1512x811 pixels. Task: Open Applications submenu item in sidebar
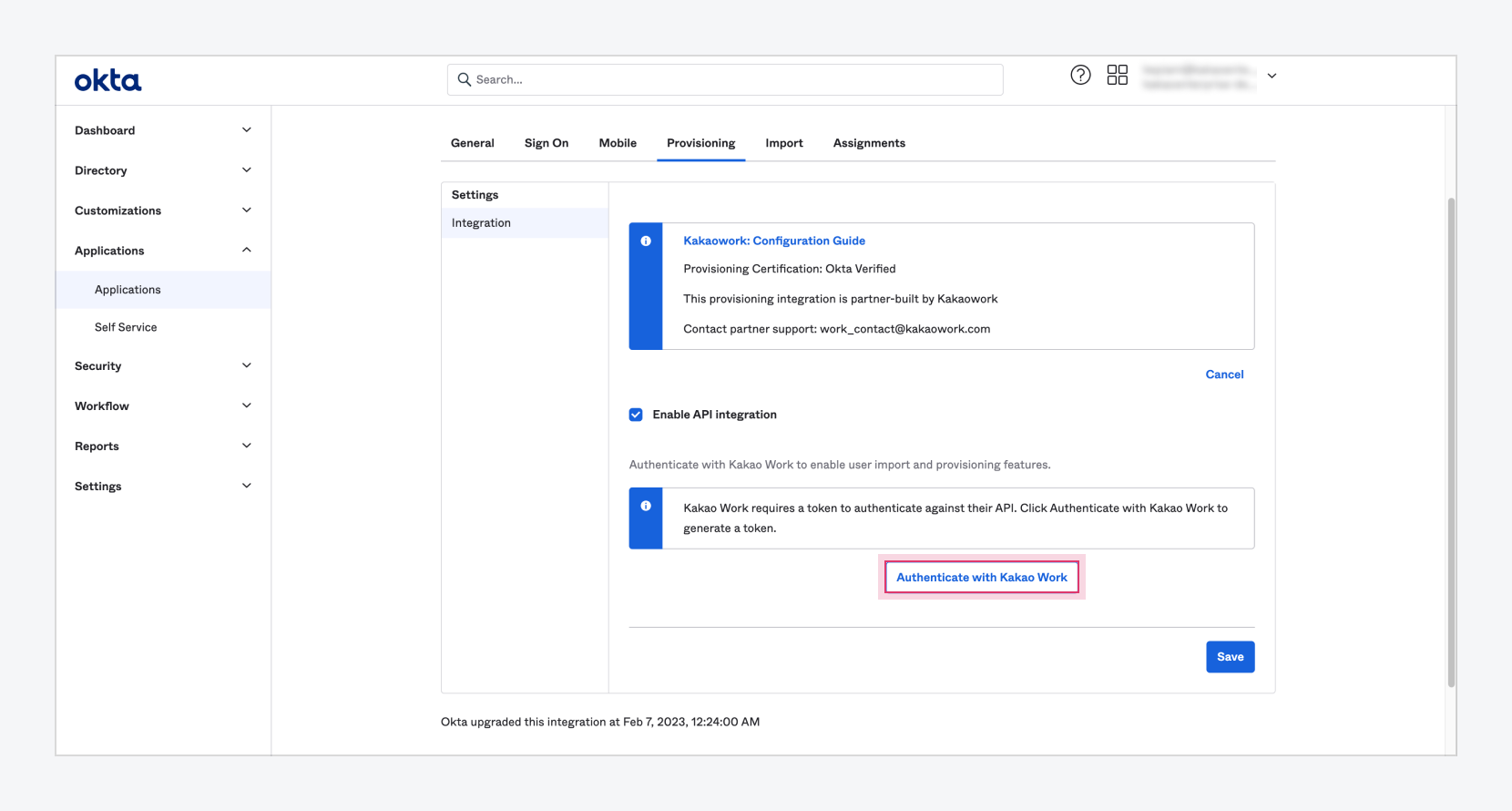pos(163,290)
